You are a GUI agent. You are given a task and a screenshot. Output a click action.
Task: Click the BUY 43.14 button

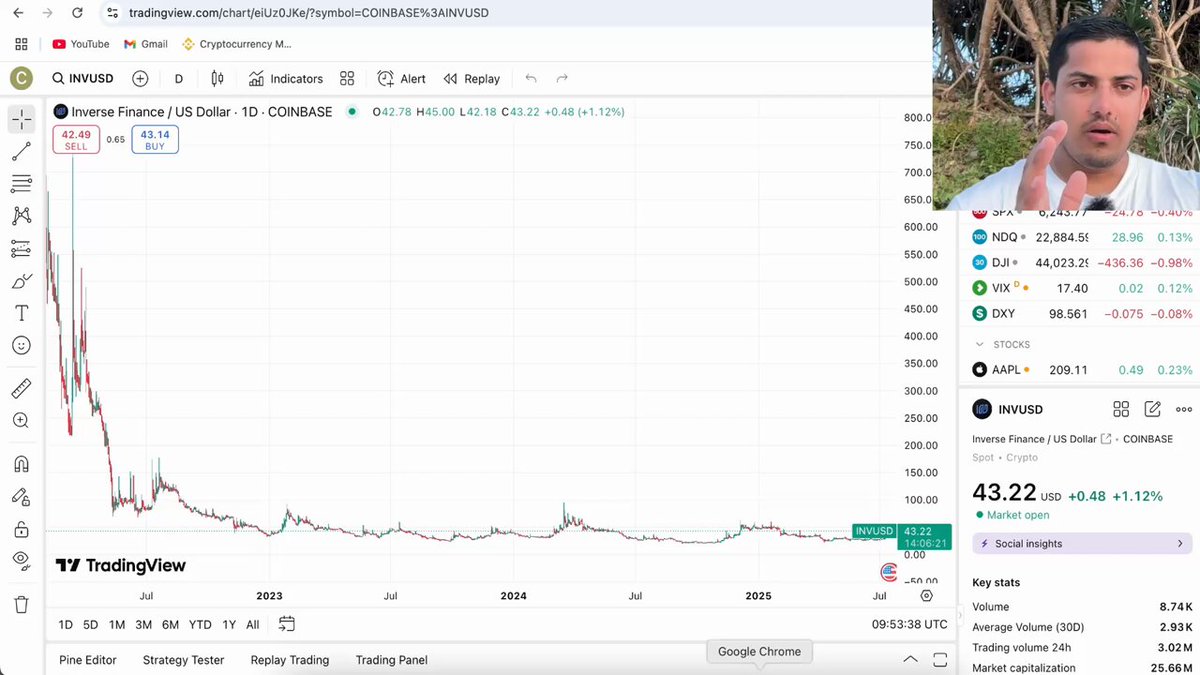point(155,140)
